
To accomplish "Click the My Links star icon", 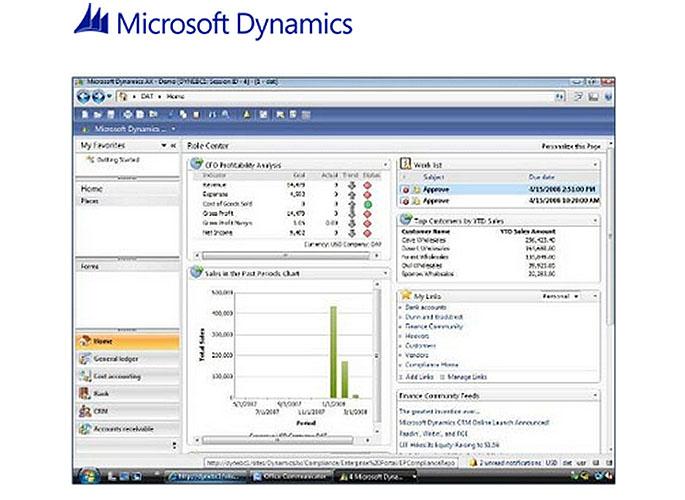I will tap(406, 295).
